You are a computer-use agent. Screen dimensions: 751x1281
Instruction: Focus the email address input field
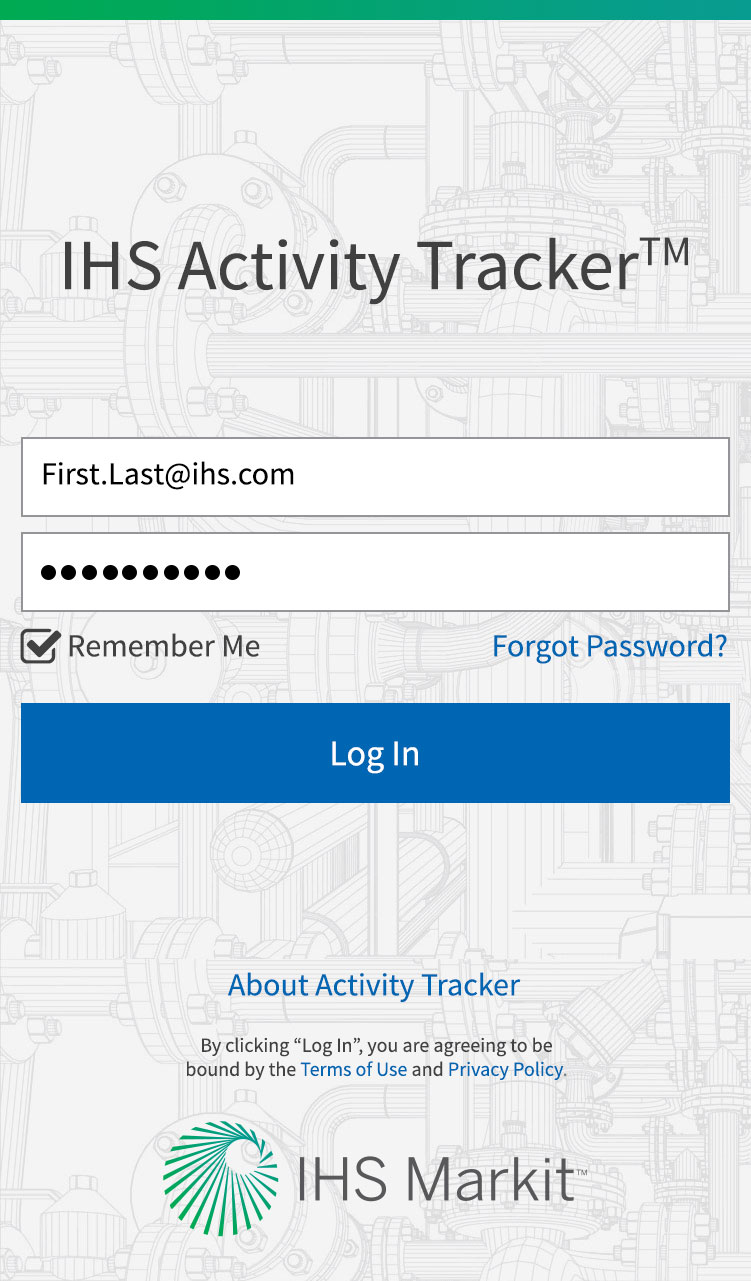click(x=375, y=477)
